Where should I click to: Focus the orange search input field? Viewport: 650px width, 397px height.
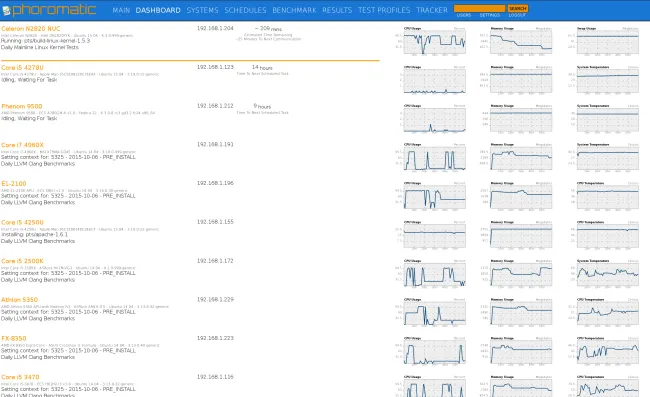(480, 8)
